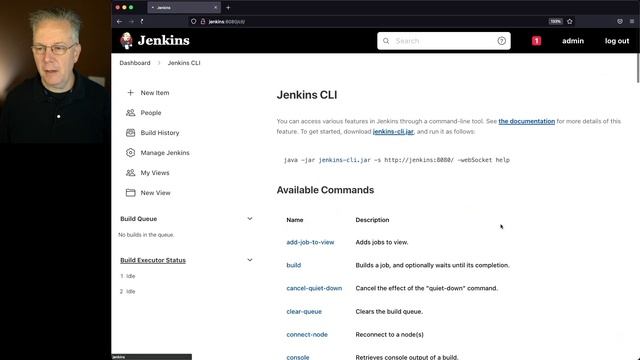Click the 'Clears the build queue.' description

pos(389,311)
